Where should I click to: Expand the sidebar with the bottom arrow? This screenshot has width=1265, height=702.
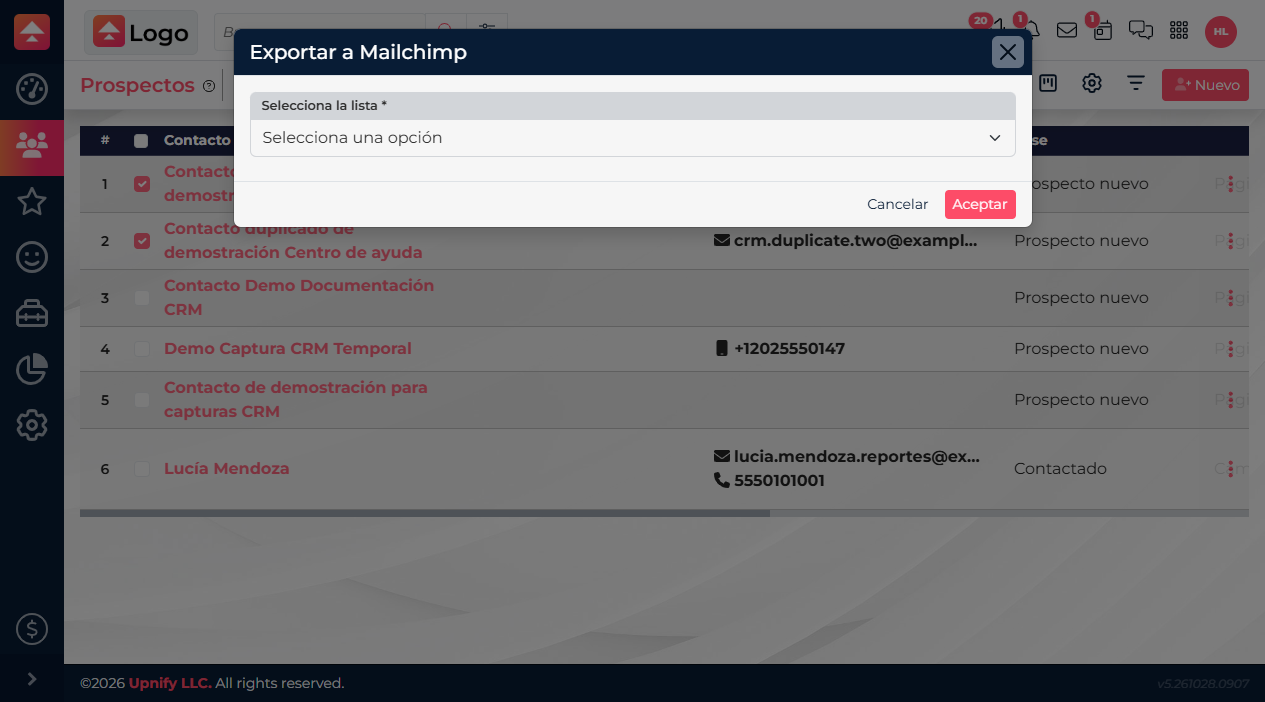(32, 679)
